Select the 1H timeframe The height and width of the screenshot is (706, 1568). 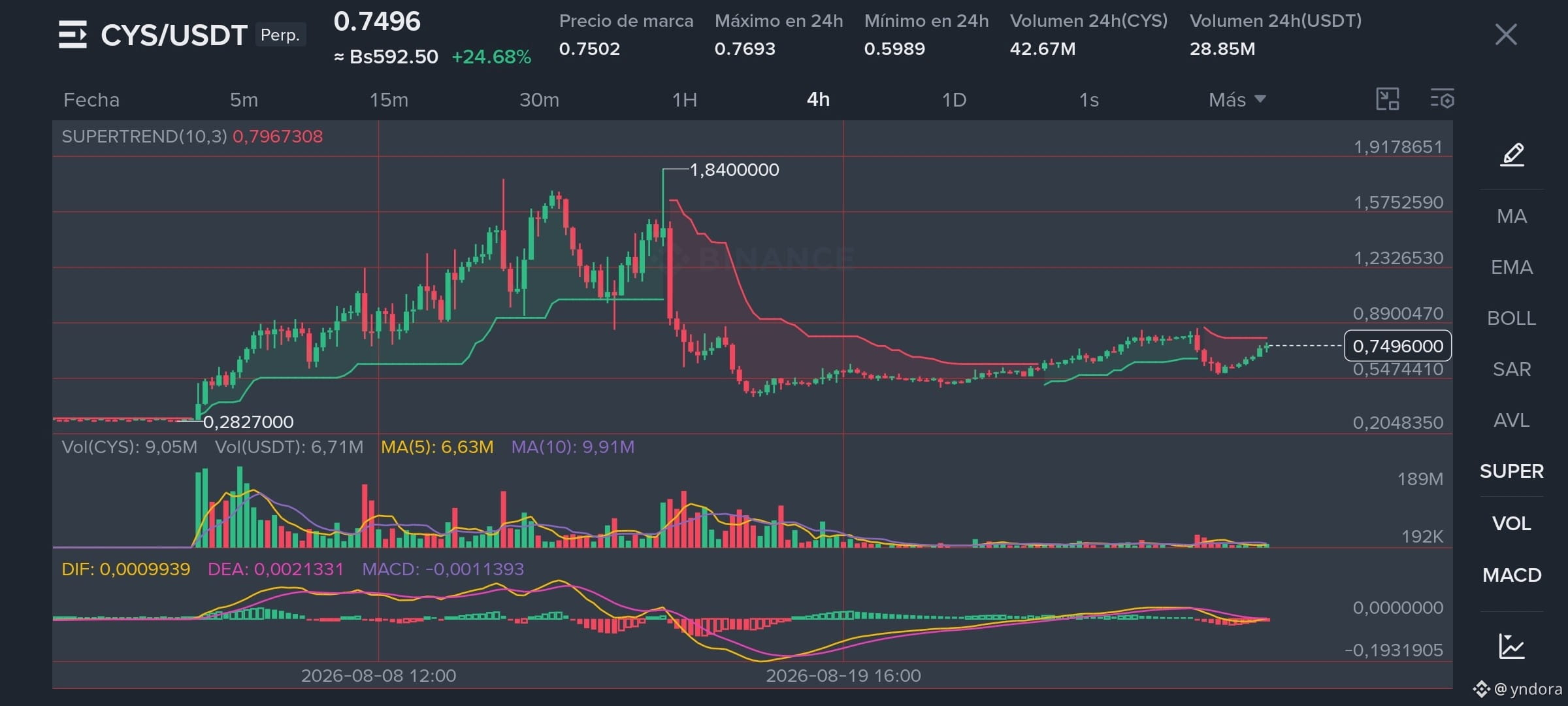click(x=685, y=99)
